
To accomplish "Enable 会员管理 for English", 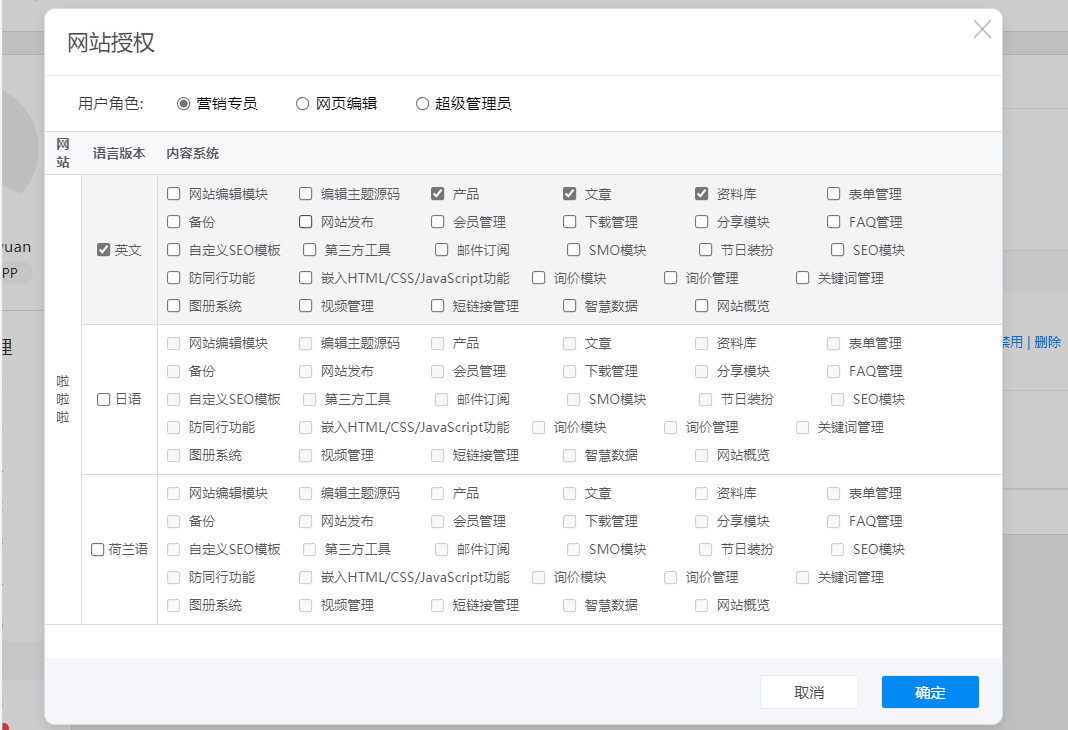I will [x=437, y=221].
